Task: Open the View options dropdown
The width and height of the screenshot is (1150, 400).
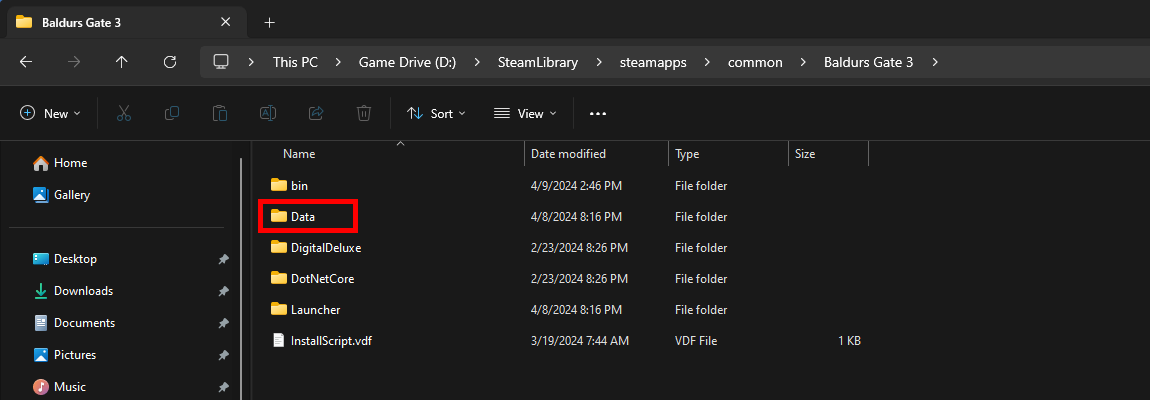Action: (525, 114)
